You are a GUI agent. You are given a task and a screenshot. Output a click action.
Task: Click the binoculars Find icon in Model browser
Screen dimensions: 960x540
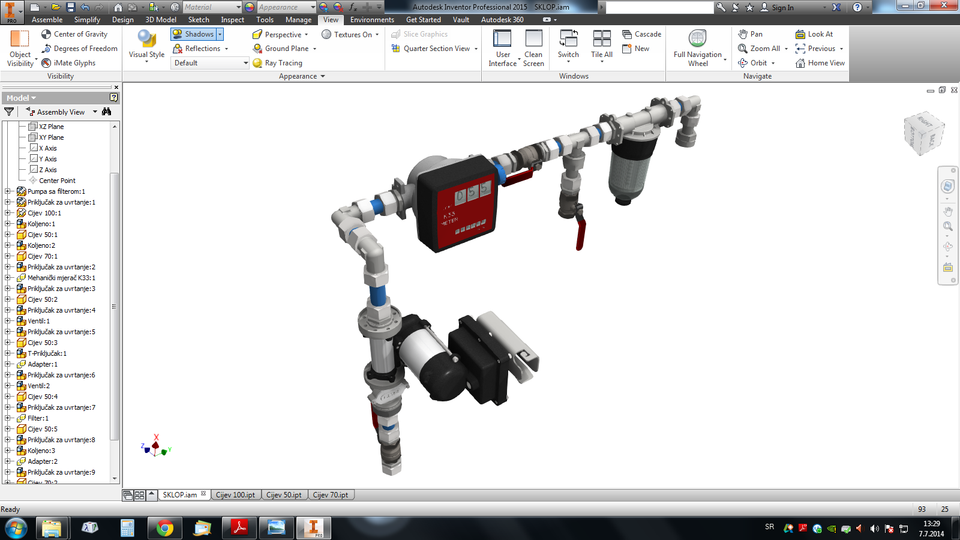pyautogui.click(x=105, y=112)
